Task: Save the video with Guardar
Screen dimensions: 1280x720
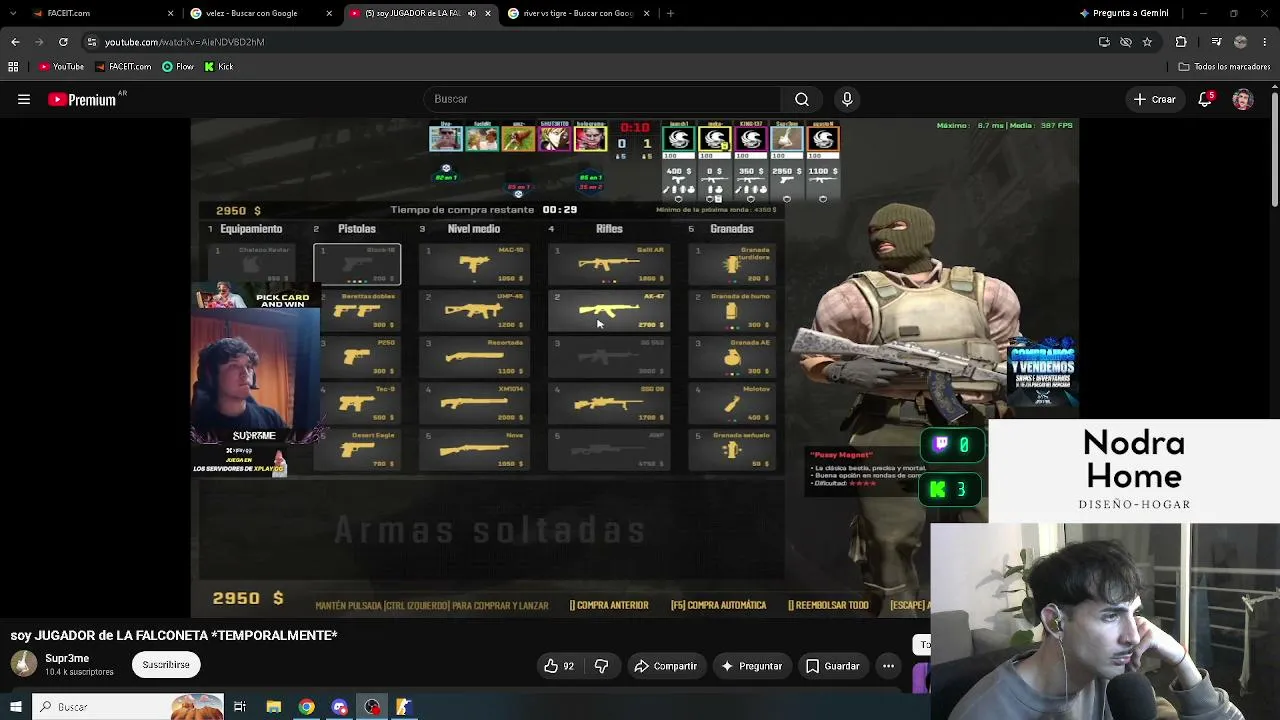Action: [x=832, y=666]
